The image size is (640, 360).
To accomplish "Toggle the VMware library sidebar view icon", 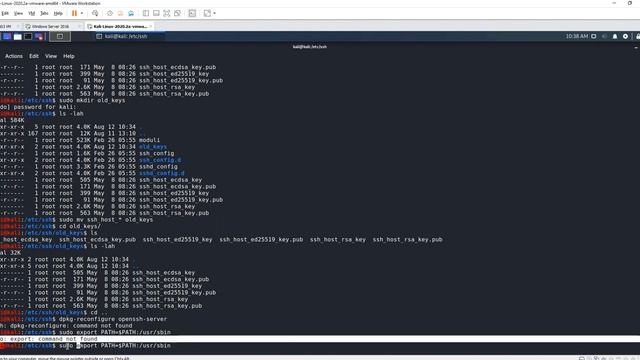I will click(146, 13).
